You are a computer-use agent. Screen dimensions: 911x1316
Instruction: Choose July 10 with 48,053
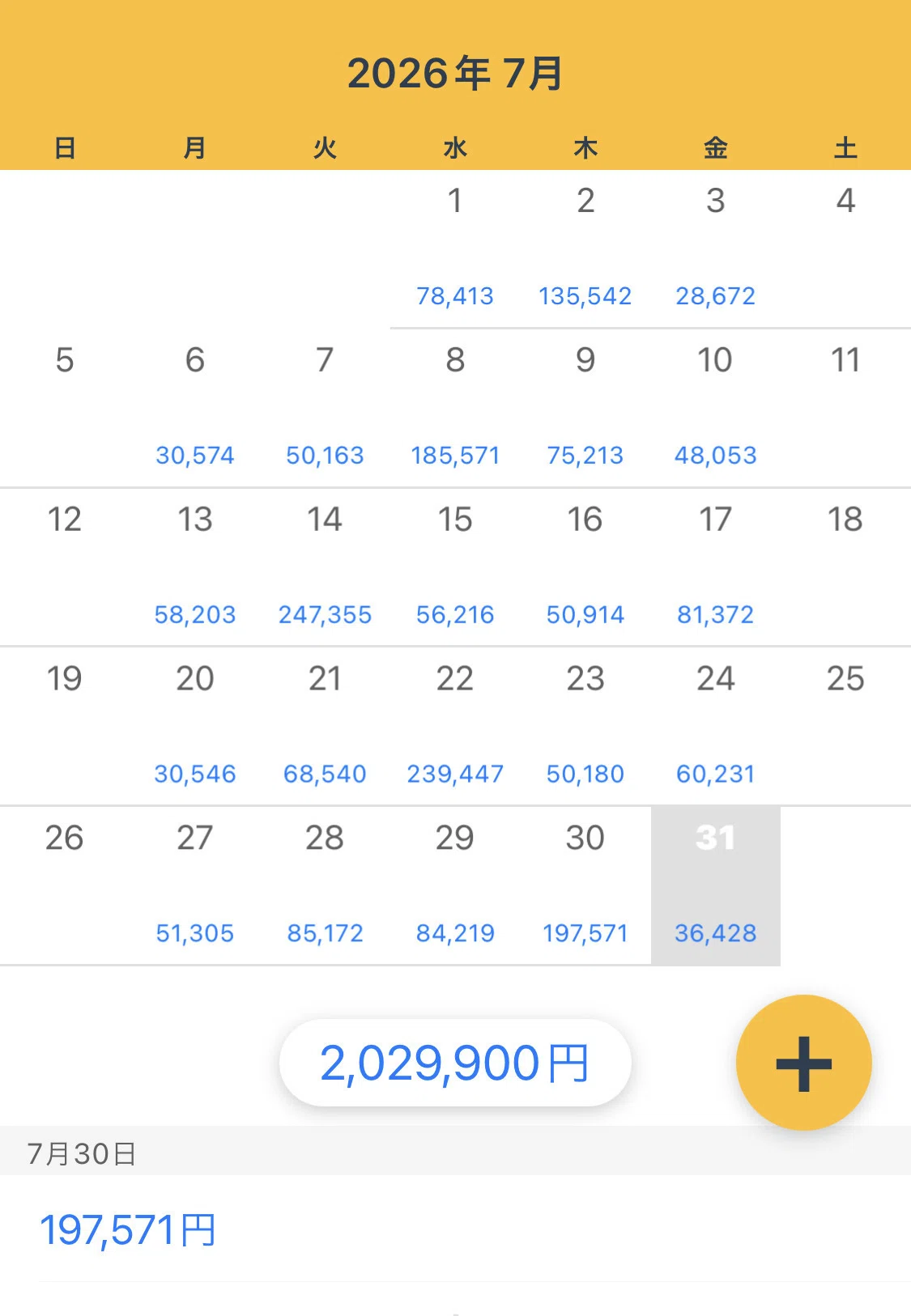pos(716,408)
